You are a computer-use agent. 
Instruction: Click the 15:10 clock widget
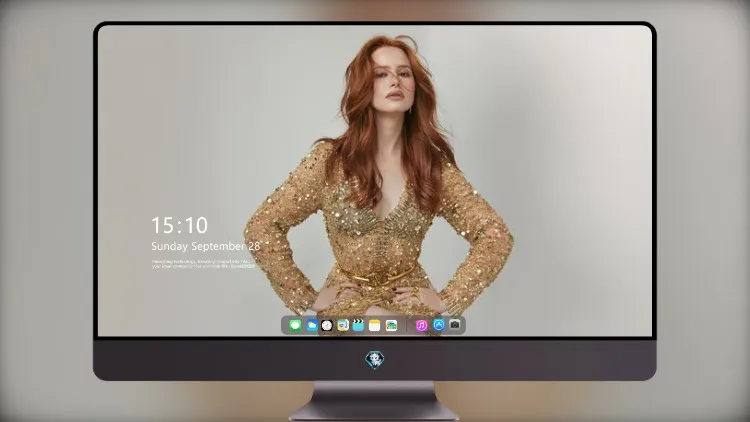pyautogui.click(x=180, y=225)
